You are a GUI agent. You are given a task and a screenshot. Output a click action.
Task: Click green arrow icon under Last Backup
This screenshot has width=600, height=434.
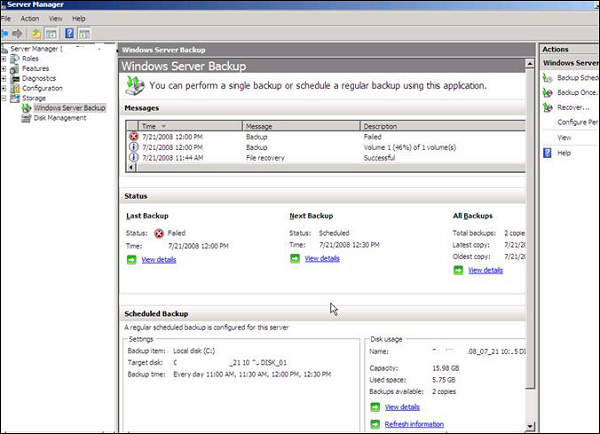(131, 259)
